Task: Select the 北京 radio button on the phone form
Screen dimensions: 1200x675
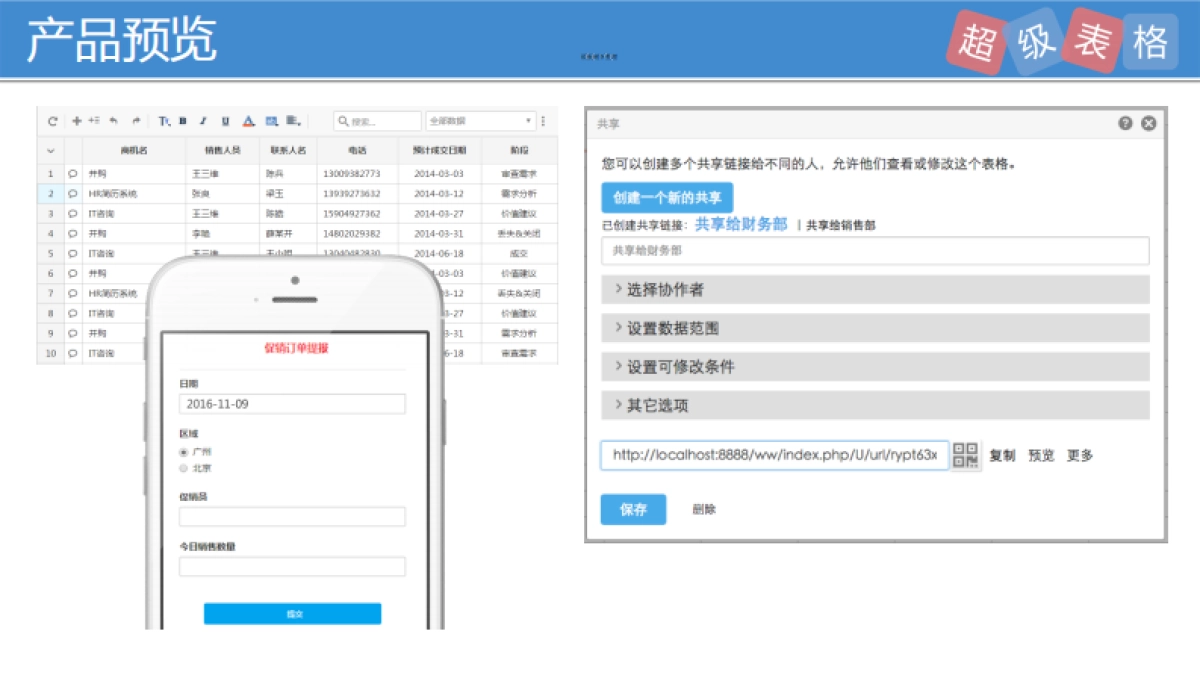Action: 182,466
